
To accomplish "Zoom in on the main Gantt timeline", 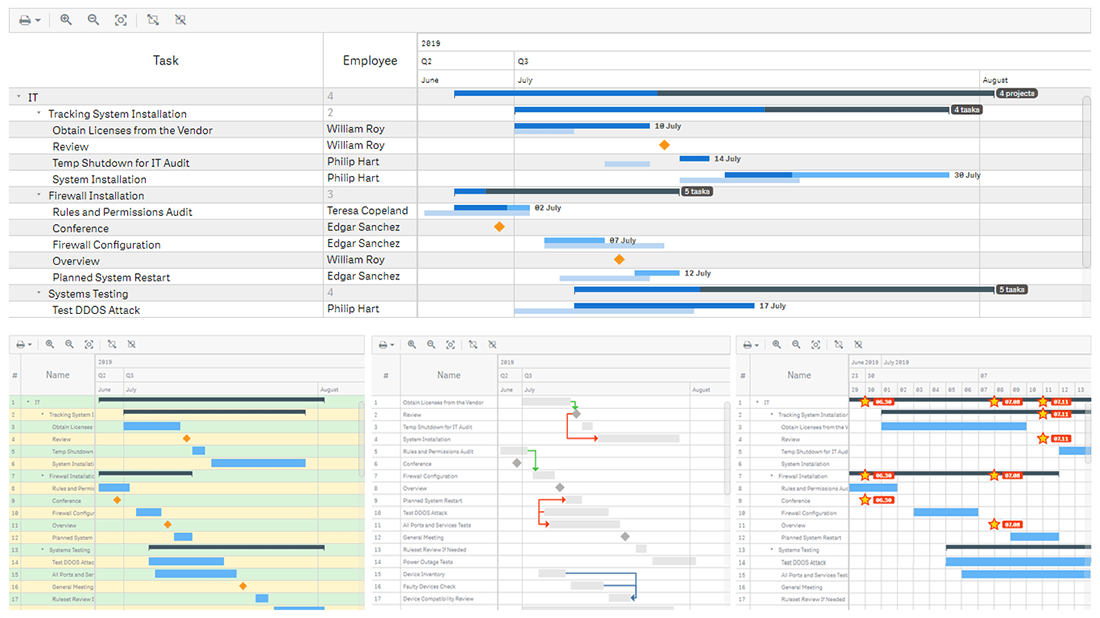I will (x=65, y=19).
